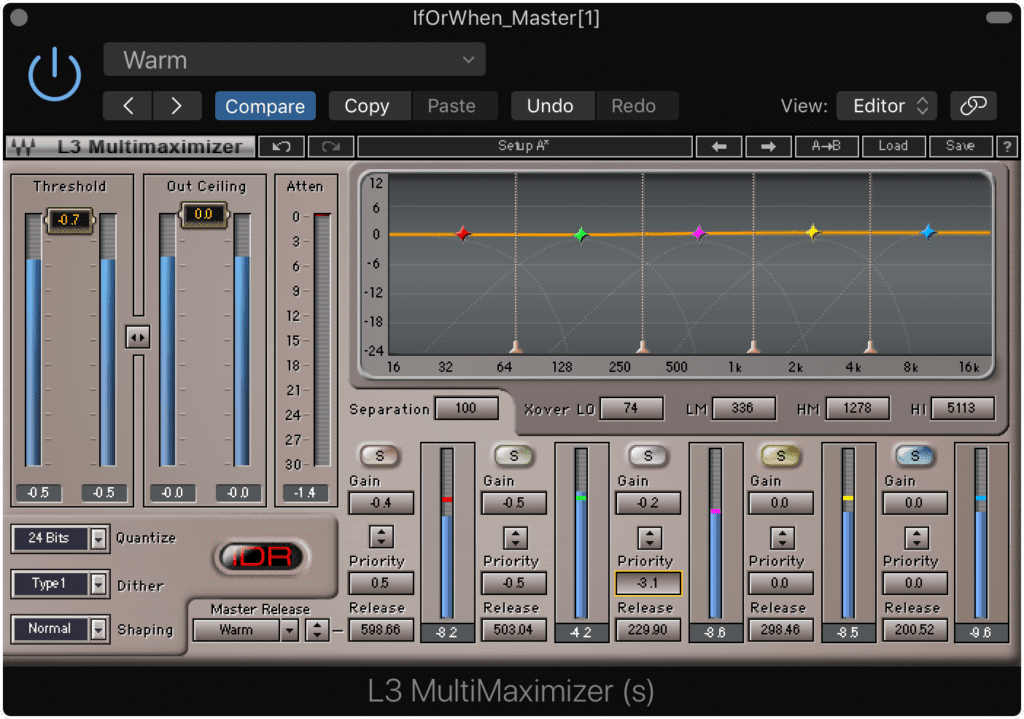Image resolution: width=1024 pixels, height=719 pixels.
Task: Click the Load button
Action: 893,146
